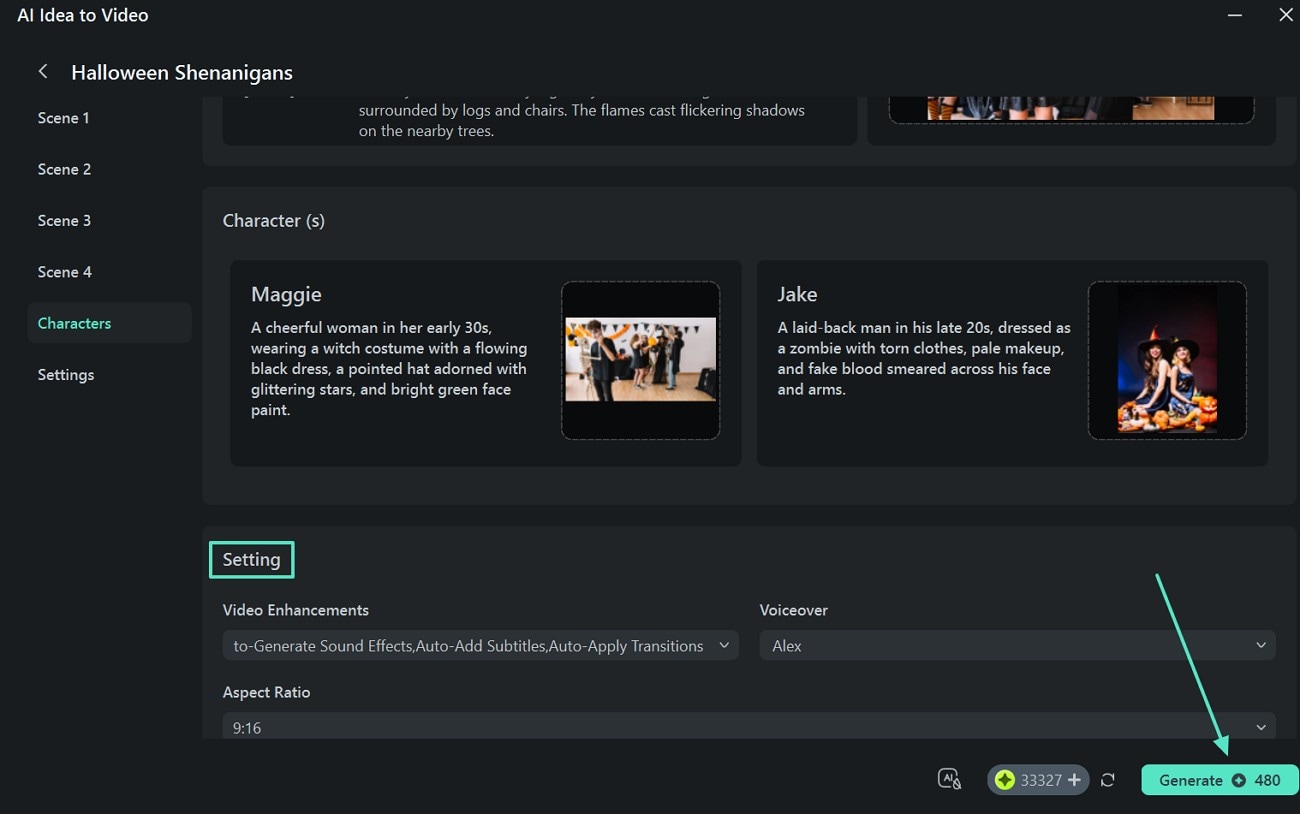Screen dimensions: 1300x814
Task: Close the AI Idea to Video window
Action: tap(1285, 15)
